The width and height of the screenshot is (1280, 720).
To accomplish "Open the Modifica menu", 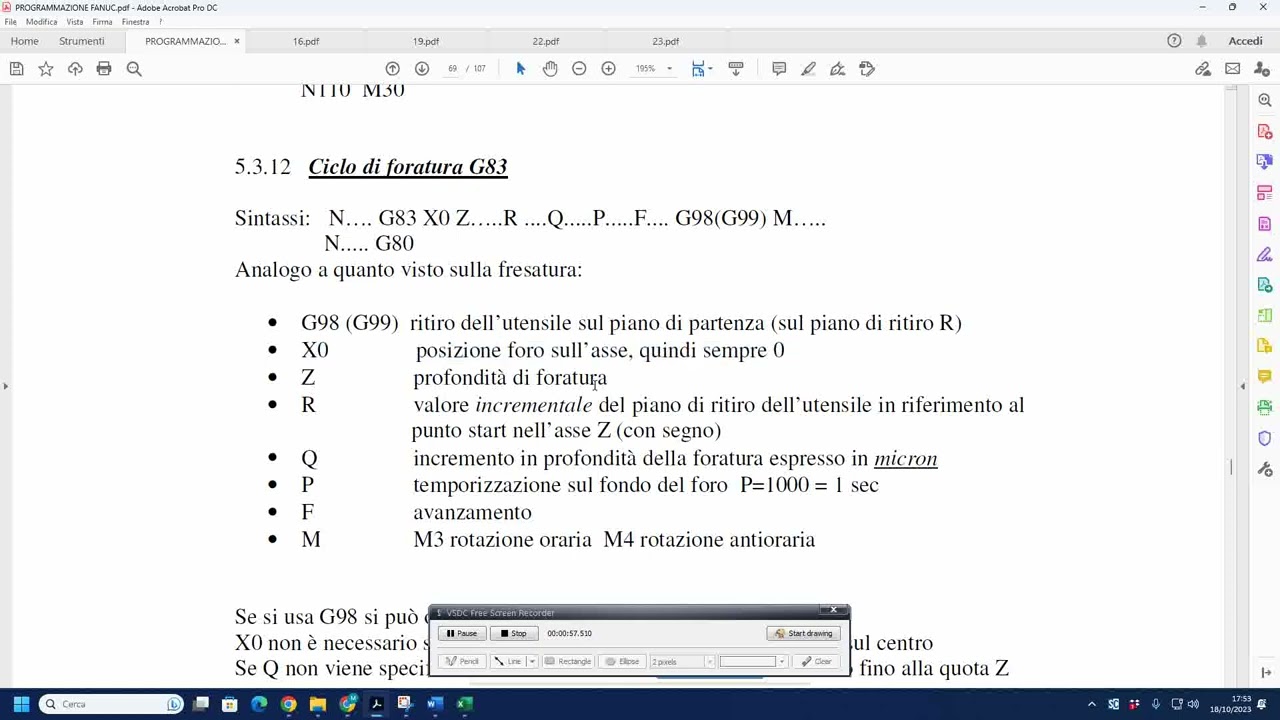I will pyautogui.click(x=41, y=22).
